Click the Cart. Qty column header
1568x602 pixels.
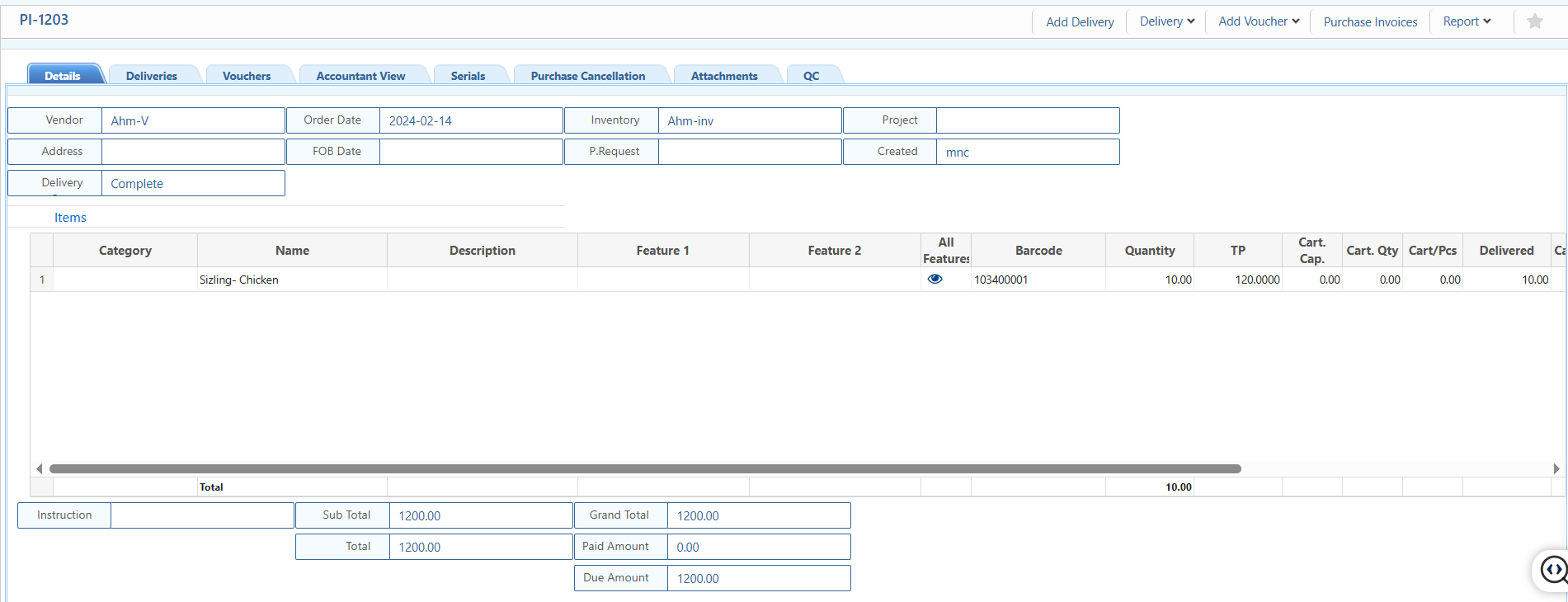[x=1373, y=250]
